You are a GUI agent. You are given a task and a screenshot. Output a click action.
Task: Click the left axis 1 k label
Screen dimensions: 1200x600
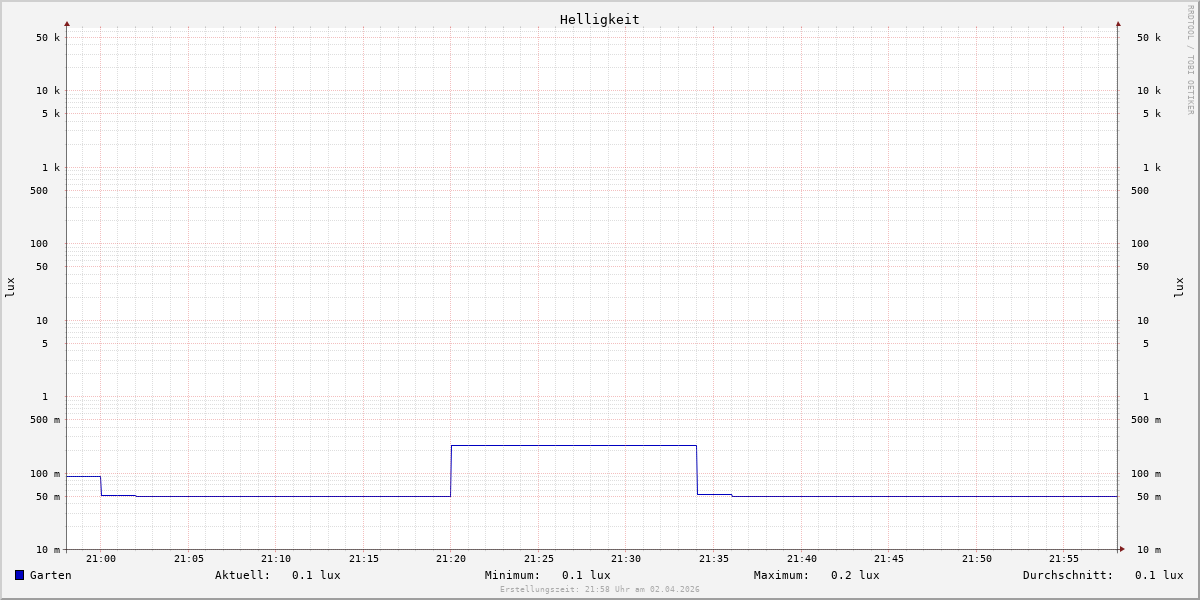coord(51,168)
